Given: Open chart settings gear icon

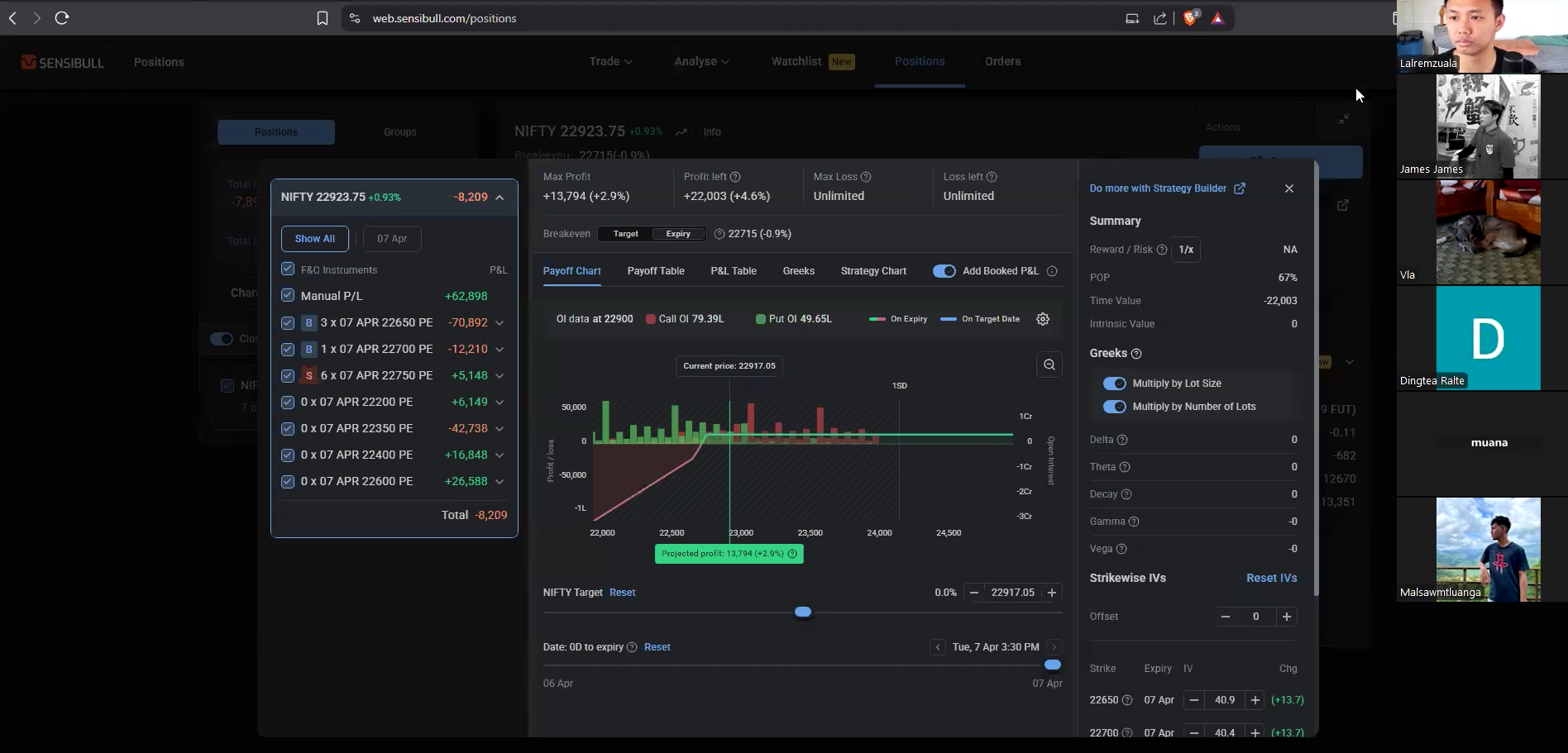Looking at the screenshot, I should coord(1043,319).
